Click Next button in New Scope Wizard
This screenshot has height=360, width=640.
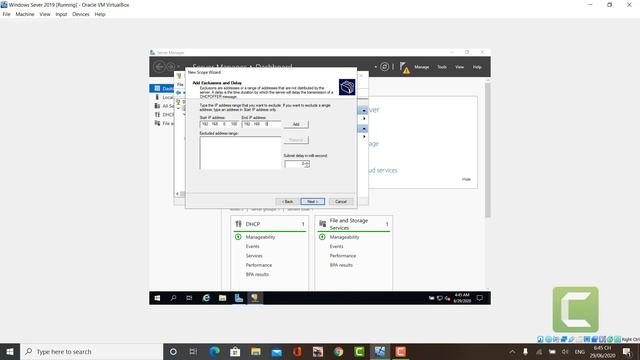point(313,202)
